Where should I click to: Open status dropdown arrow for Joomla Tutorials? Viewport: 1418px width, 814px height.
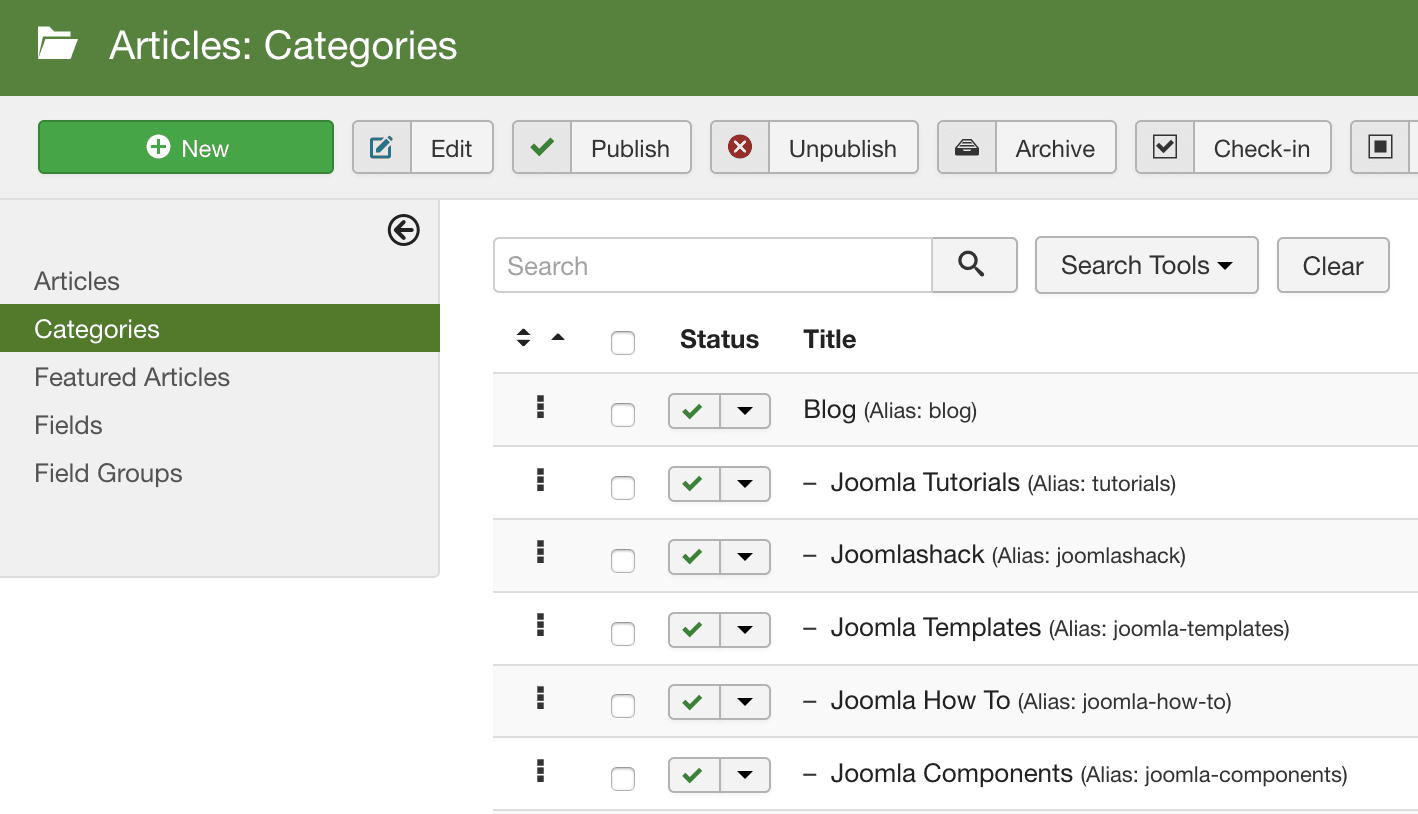pos(745,484)
